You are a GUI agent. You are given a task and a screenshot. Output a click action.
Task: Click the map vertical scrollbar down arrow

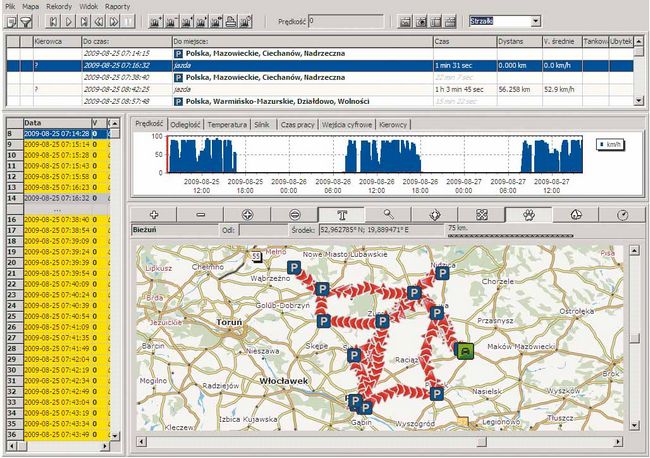[x=635, y=428]
